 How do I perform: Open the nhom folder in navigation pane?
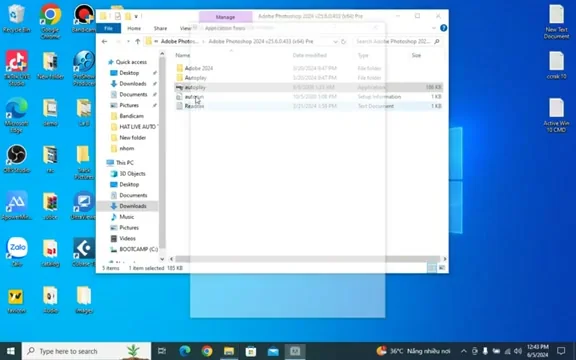pyautogui.click(x=127, y=148)
